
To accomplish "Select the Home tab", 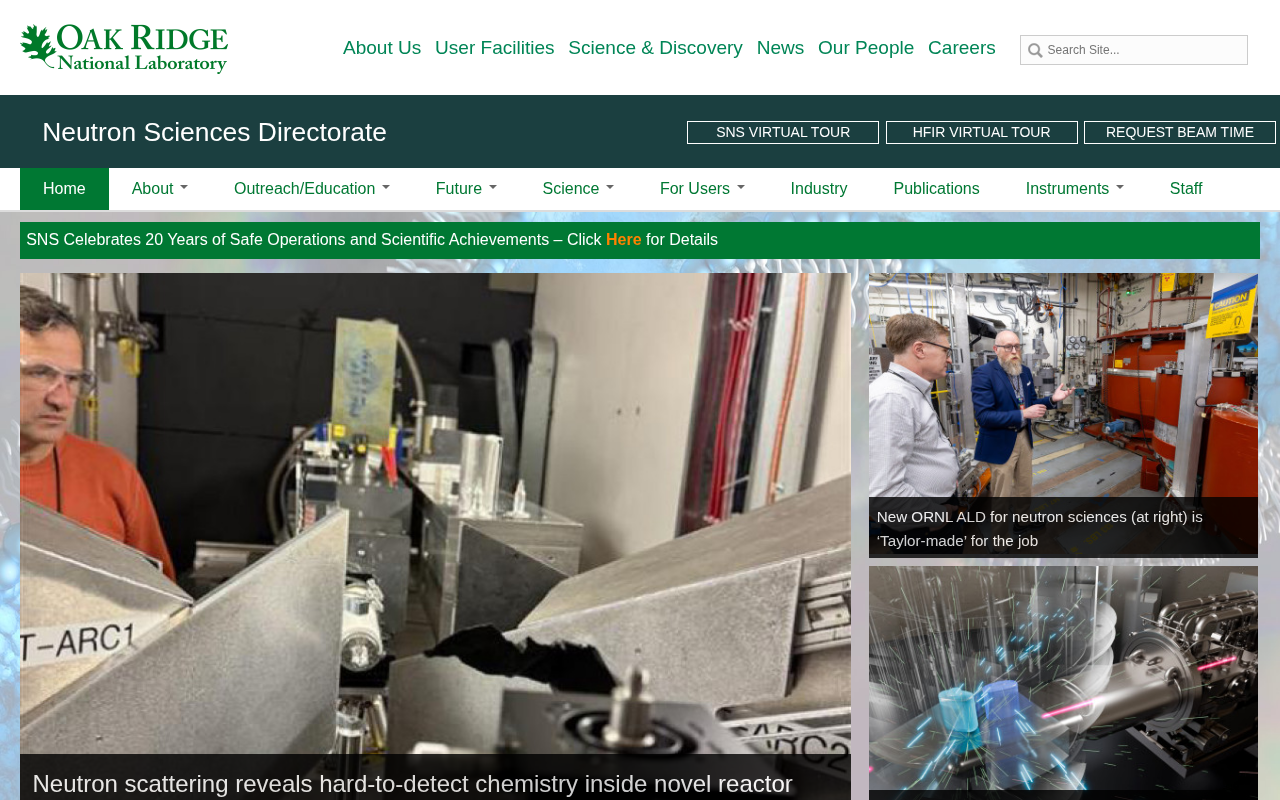I will (64, 189).
